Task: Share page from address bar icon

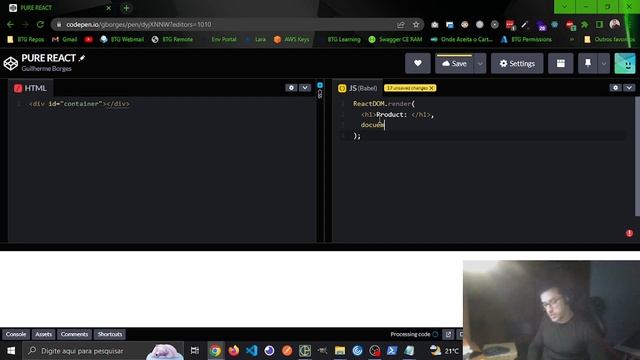Action: point(400,24)
